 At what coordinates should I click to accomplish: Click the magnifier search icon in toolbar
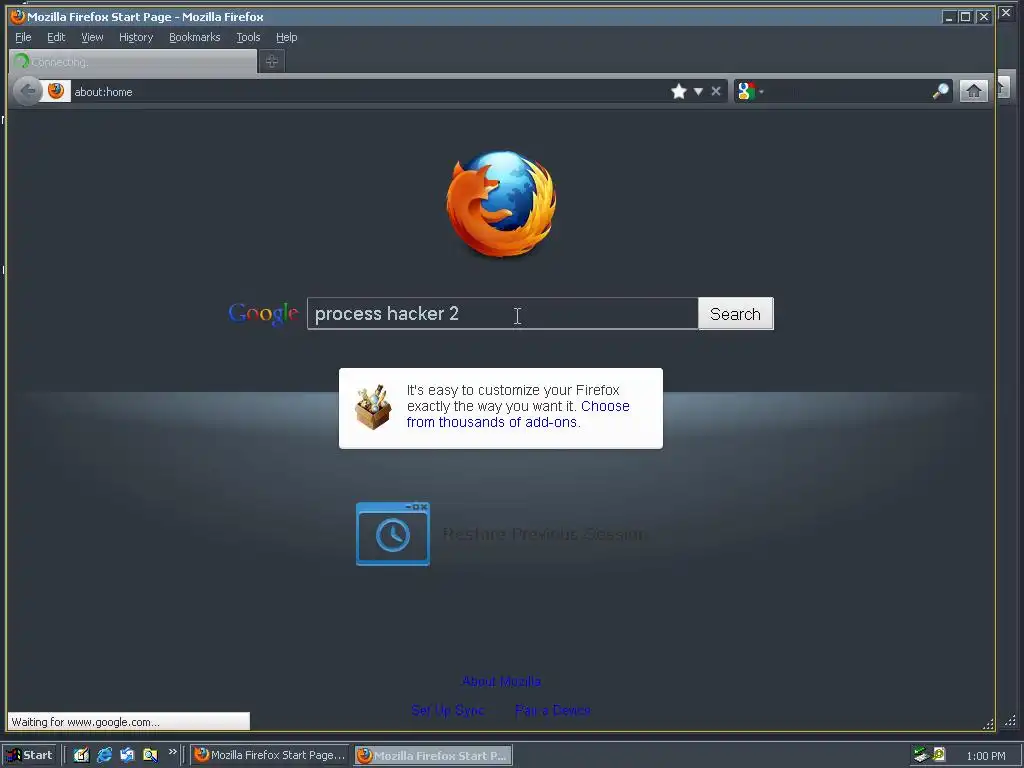click(x=940, y=91)
